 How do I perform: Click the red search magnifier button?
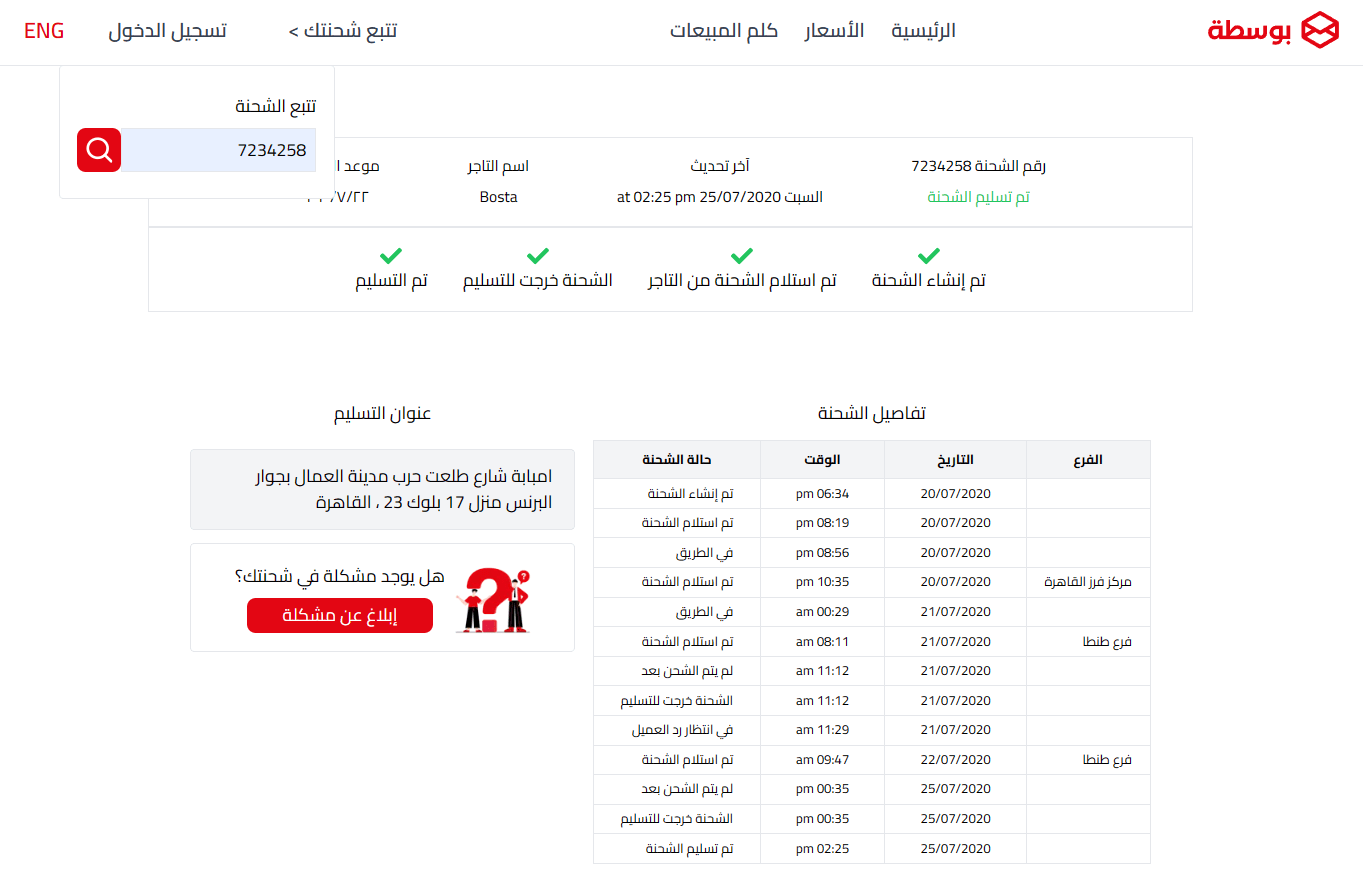click(x=99, y=150)
